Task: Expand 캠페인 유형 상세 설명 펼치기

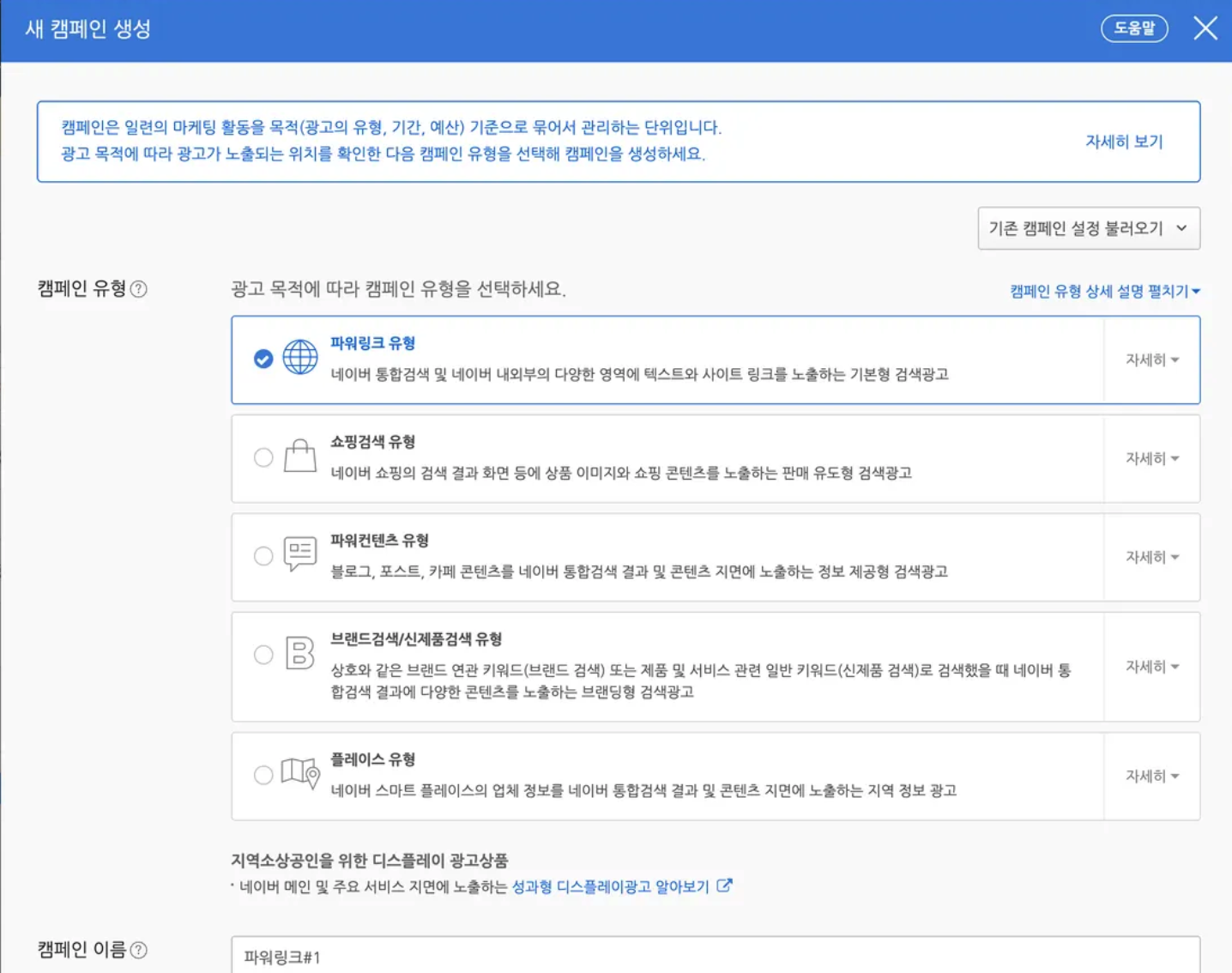Action: pyautogui.click(x=1105, y=292)
